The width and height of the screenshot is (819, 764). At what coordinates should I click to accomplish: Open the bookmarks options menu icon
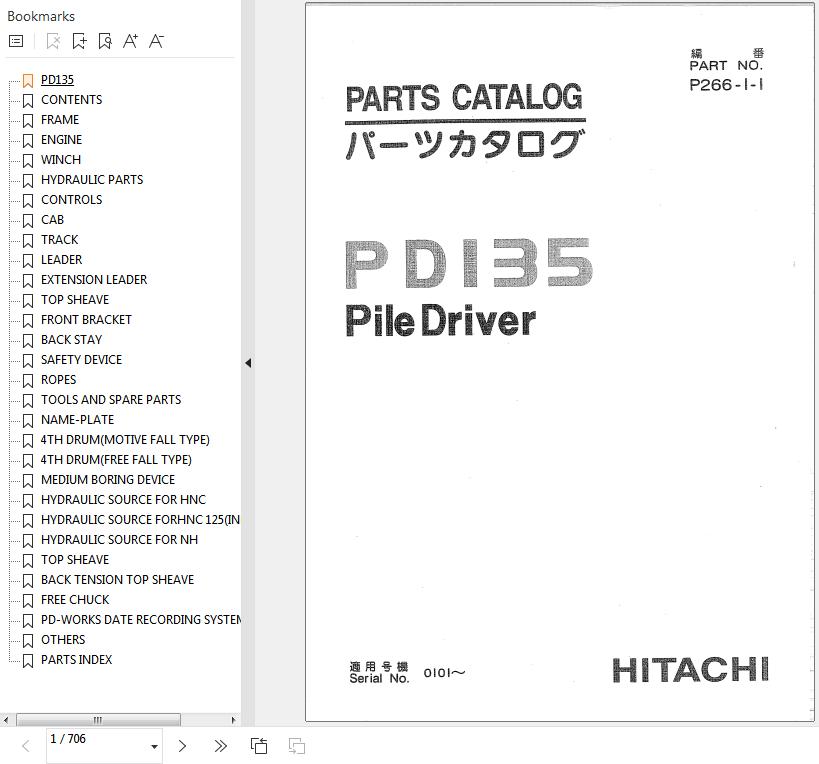[16, 41]
